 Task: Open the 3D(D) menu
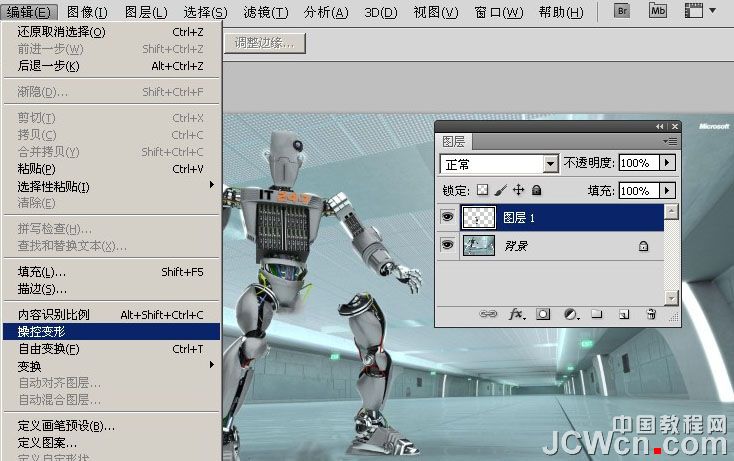pos(381,12)
